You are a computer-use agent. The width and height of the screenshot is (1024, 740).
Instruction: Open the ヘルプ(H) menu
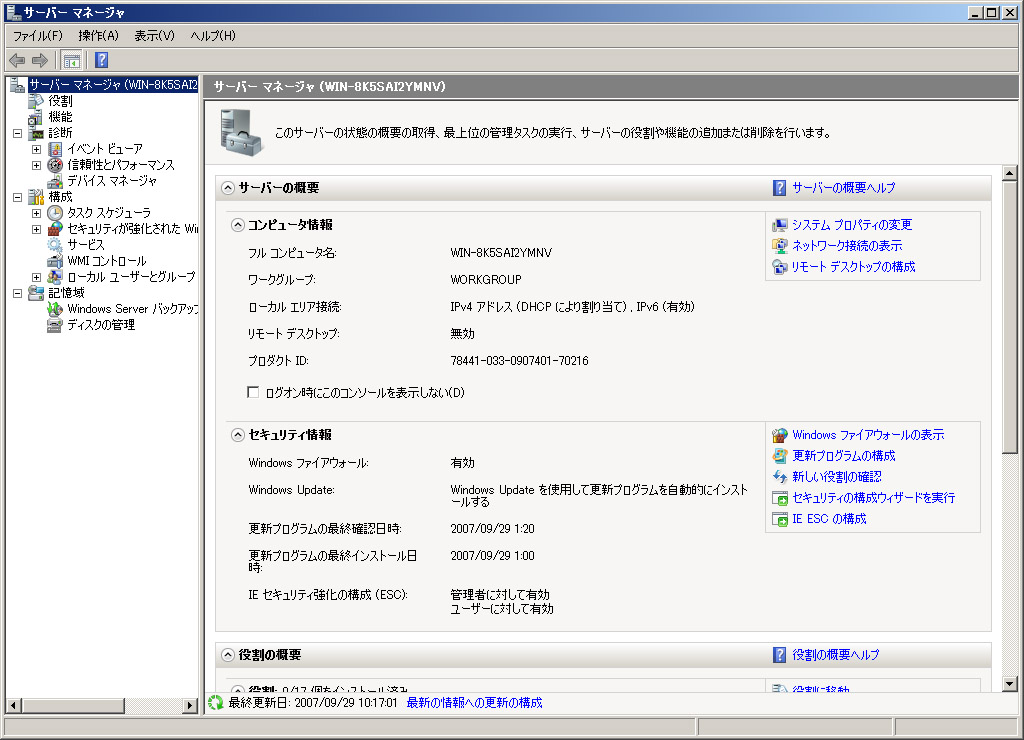coord(213,36)
